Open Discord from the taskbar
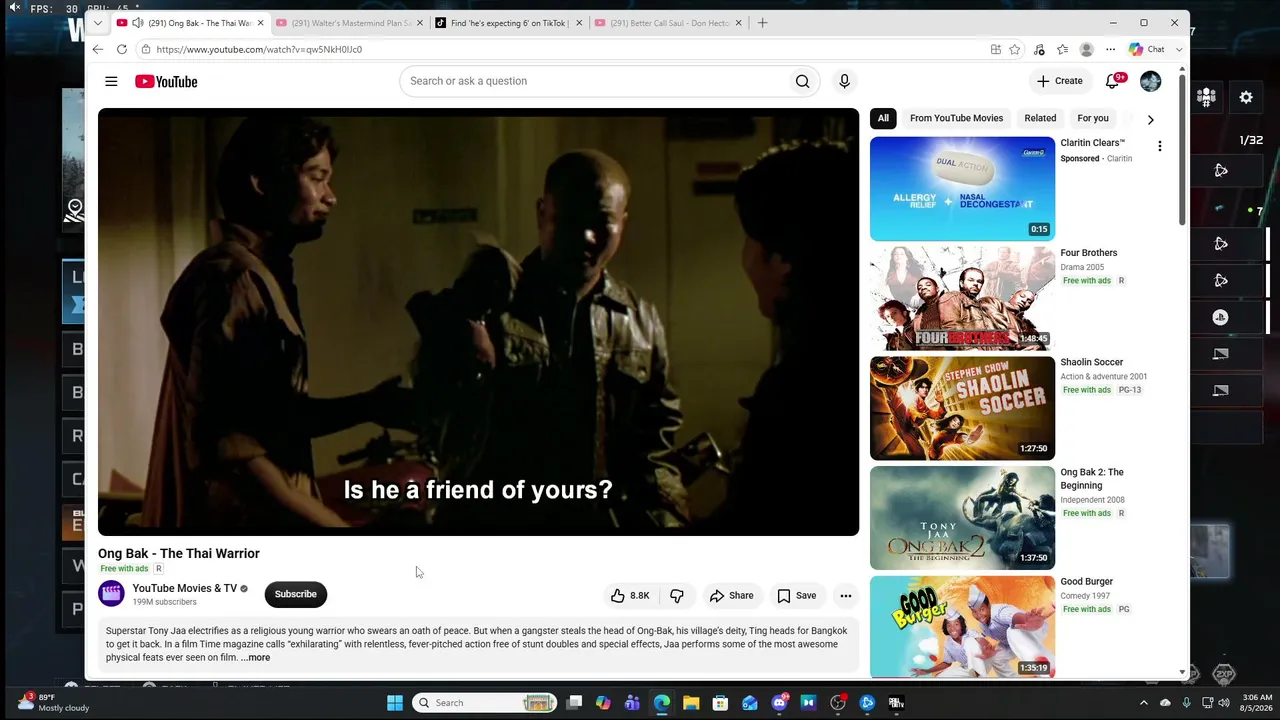Image resolution: width=1280 pixels, height=720 pixels. [x=779, y=703]
